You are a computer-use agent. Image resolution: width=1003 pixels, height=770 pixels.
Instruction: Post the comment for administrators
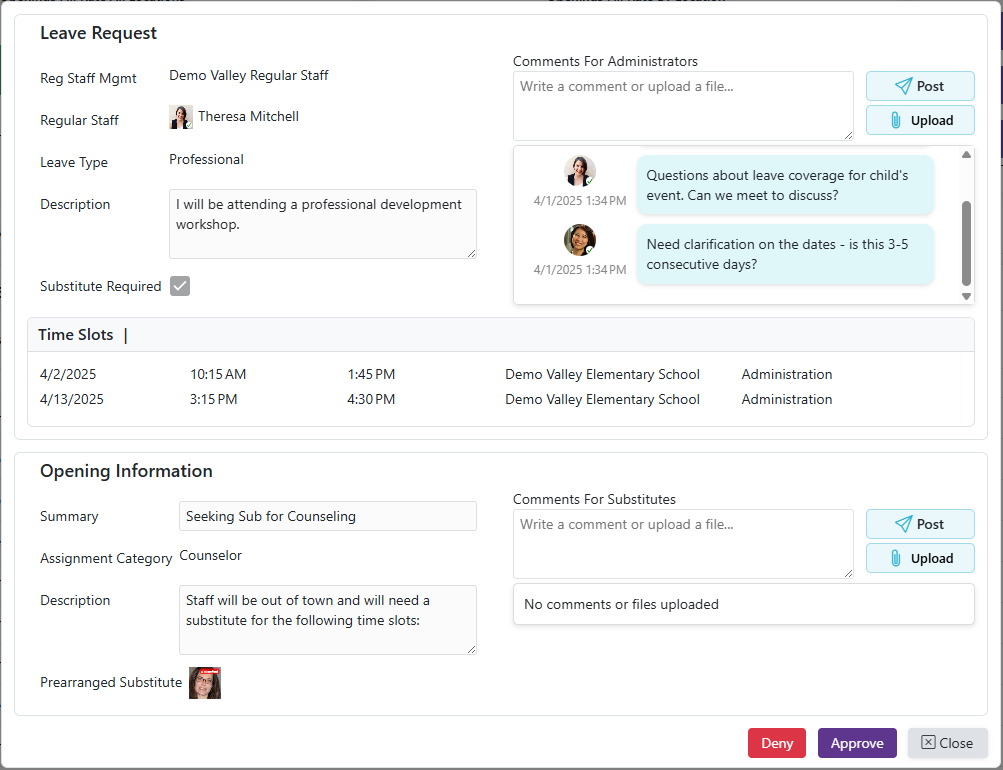pyautogui.click(x=919, y=86)
